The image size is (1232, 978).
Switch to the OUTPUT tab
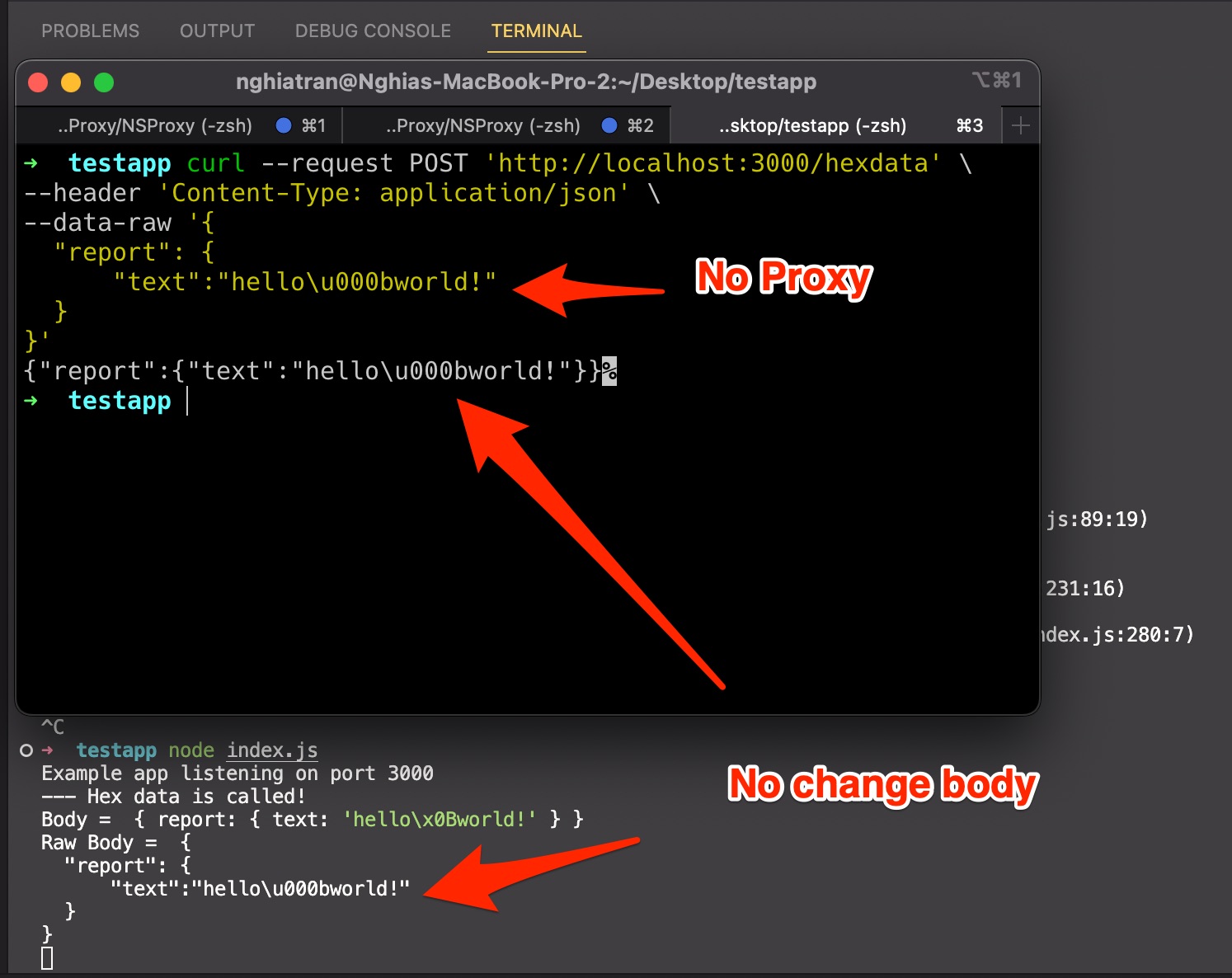coord(217,31)
